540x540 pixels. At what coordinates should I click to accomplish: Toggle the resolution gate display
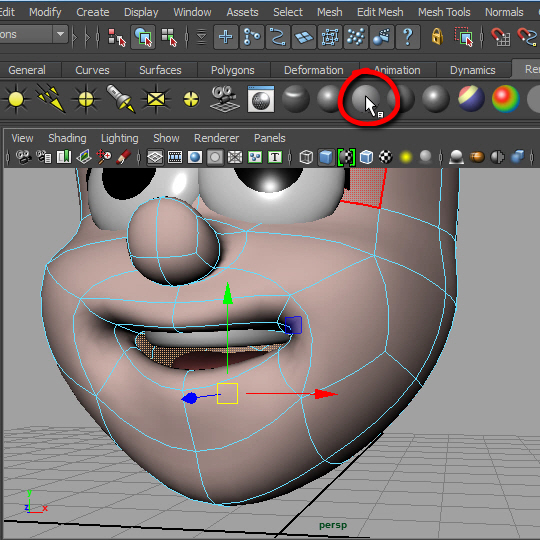coord(195,157)
